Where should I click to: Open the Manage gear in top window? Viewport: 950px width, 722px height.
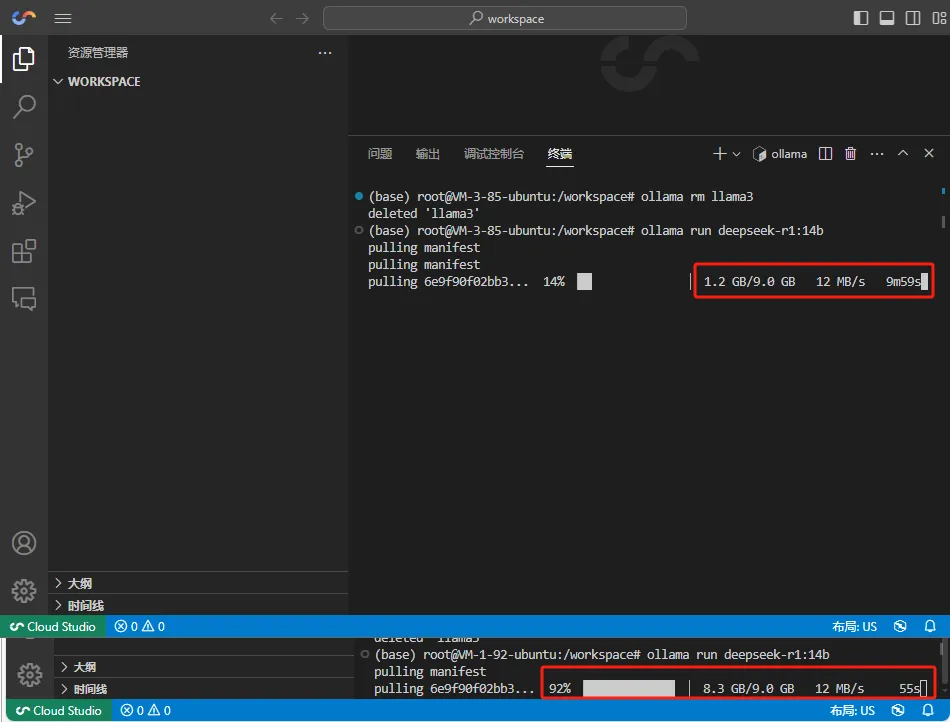point(24,591)
